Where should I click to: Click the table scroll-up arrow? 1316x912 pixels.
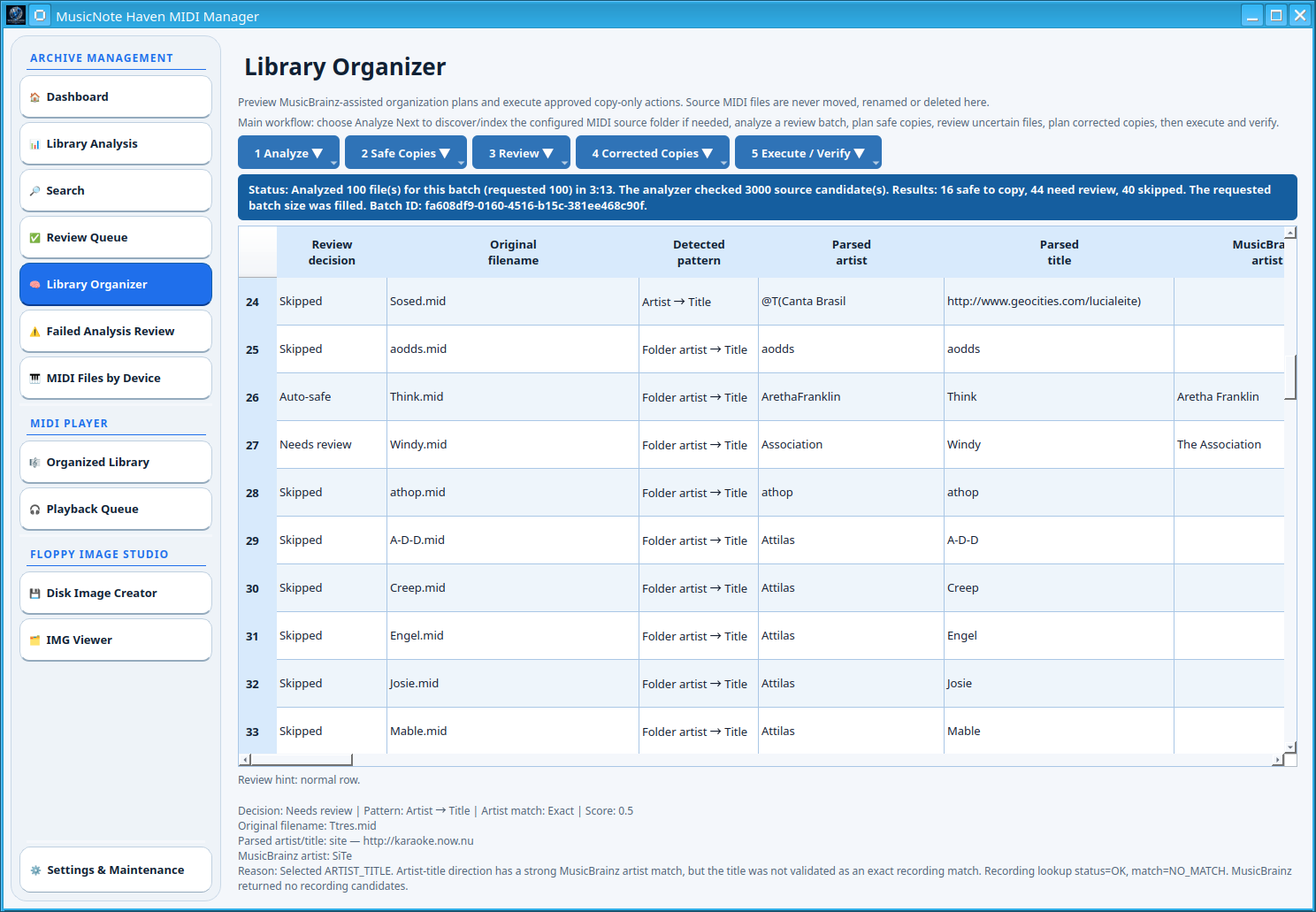coord(1290,233)
